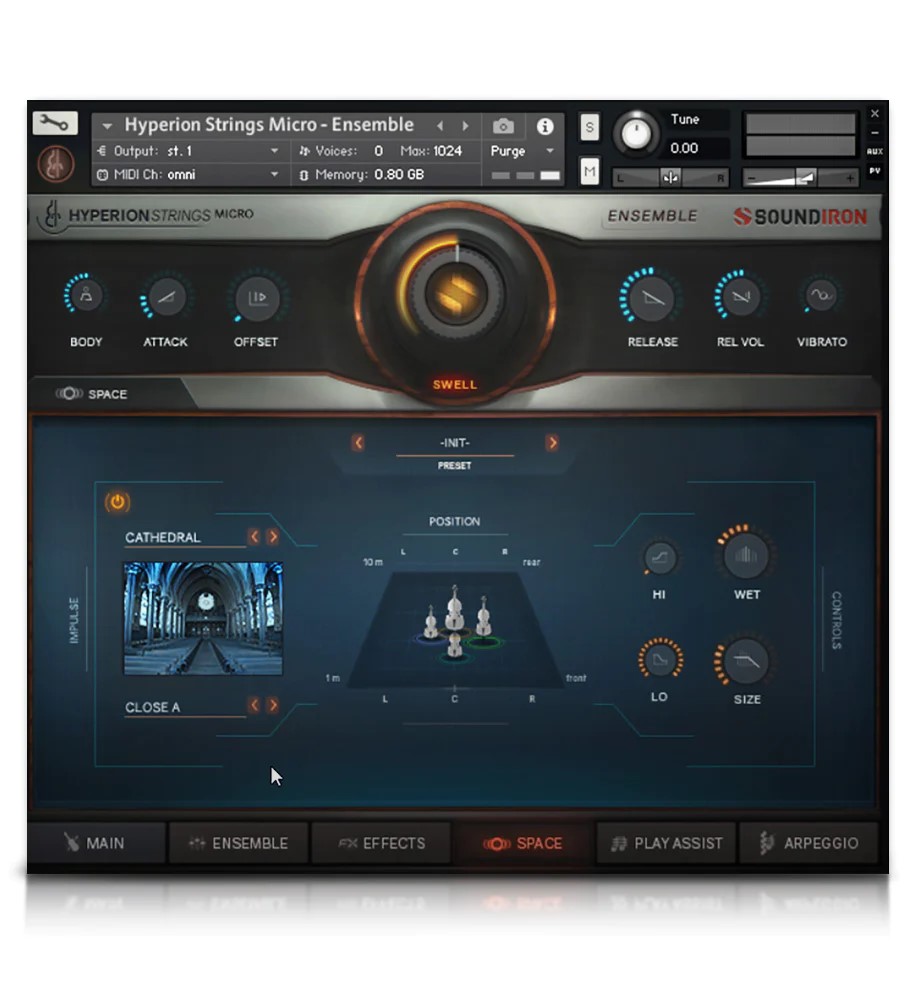Open the EFFECTS tab
The image size is (911, 1002).
(381, 843)
